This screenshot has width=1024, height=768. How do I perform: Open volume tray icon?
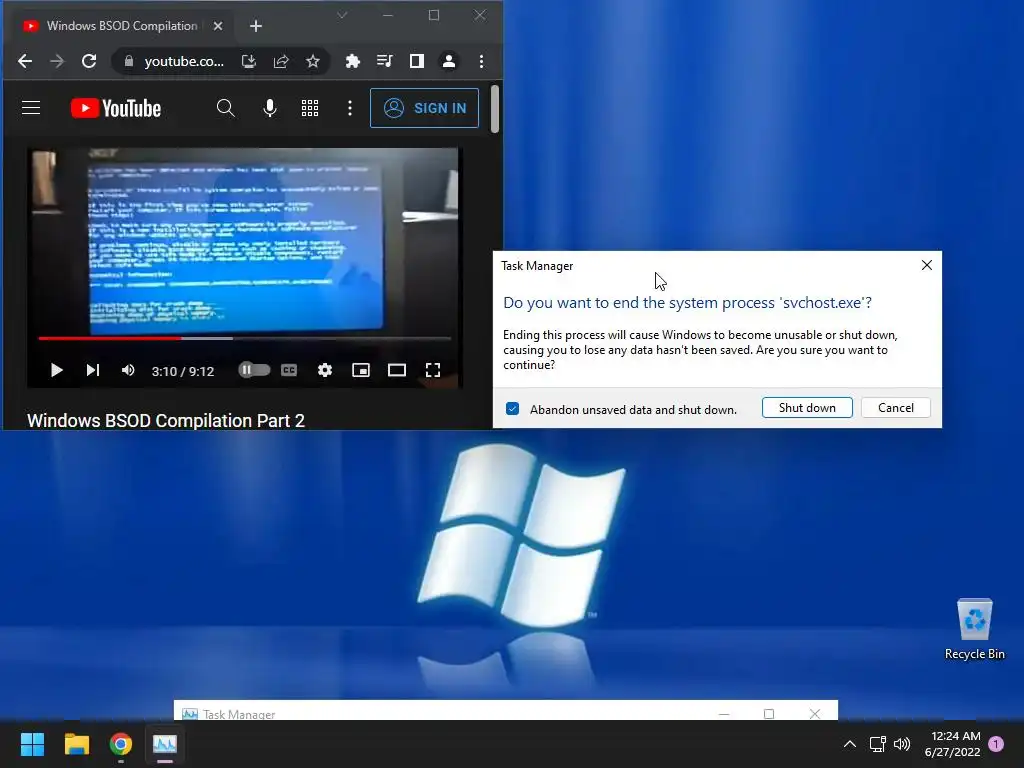tap(902, 744)
